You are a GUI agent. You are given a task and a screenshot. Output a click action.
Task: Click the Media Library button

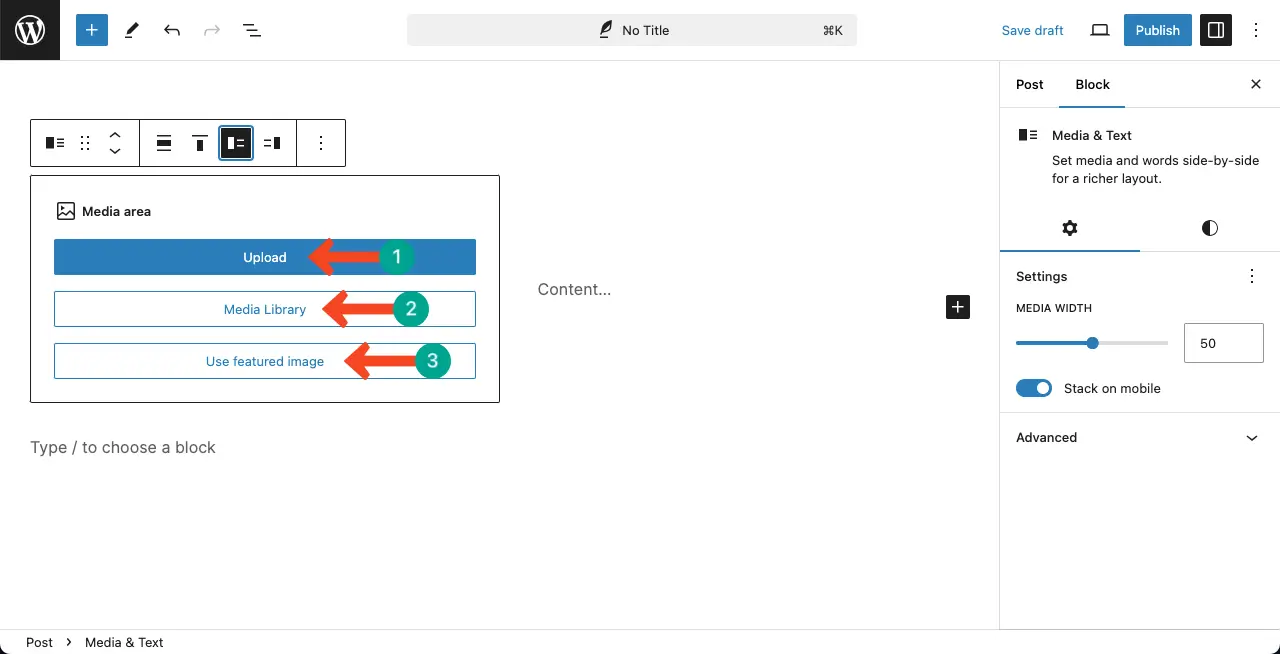tap(265, 309)
